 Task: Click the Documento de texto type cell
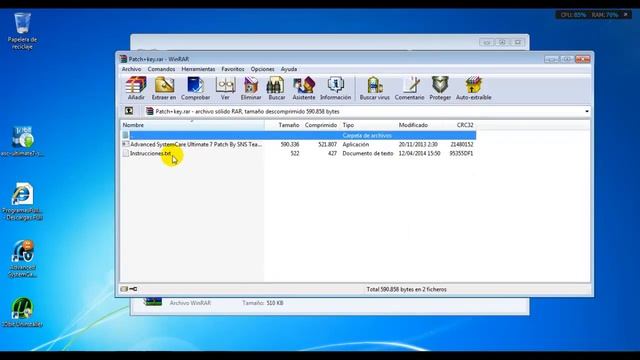coord(368,153)
